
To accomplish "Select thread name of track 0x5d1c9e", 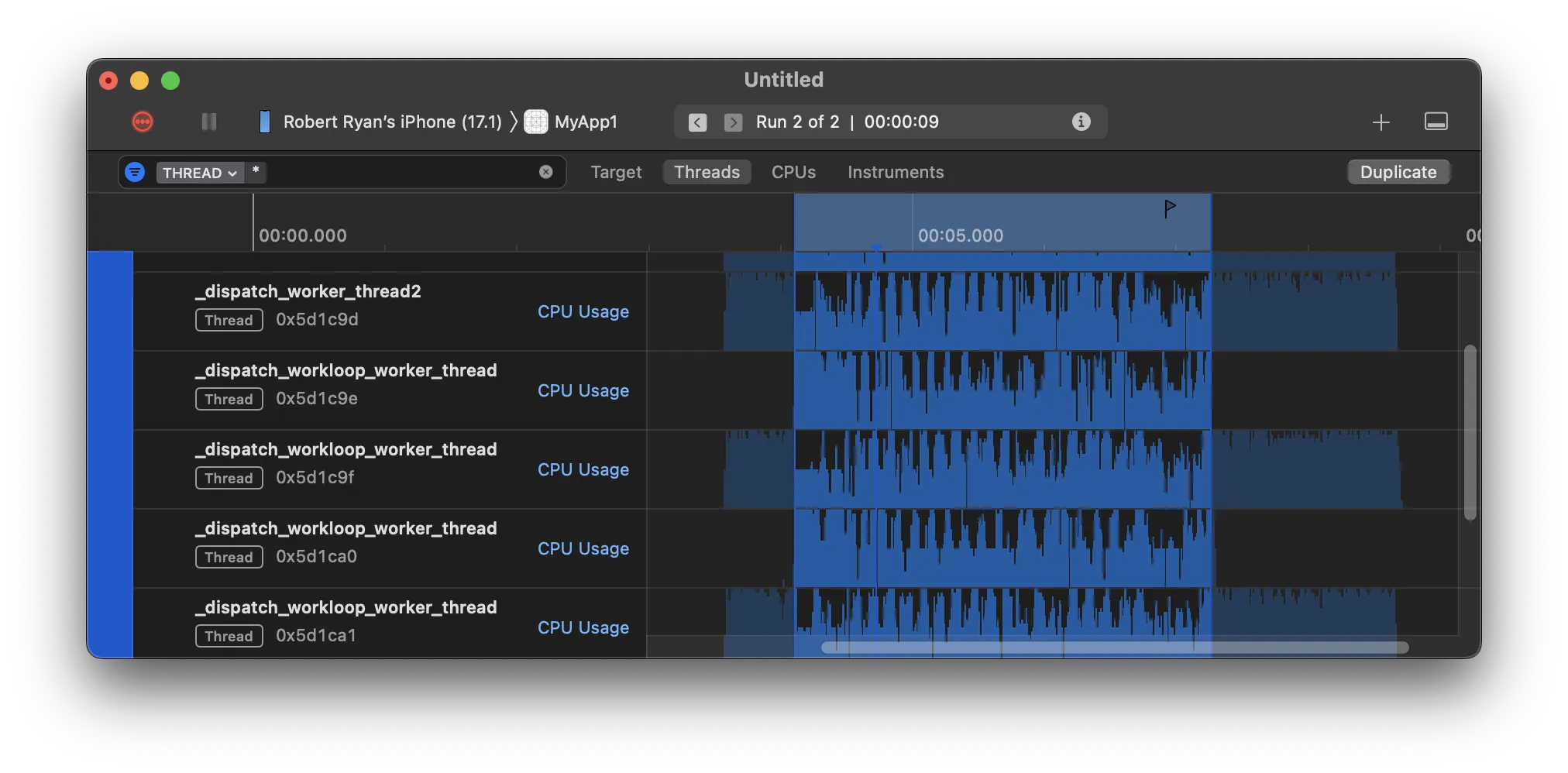I will click(x=346, y=370).
